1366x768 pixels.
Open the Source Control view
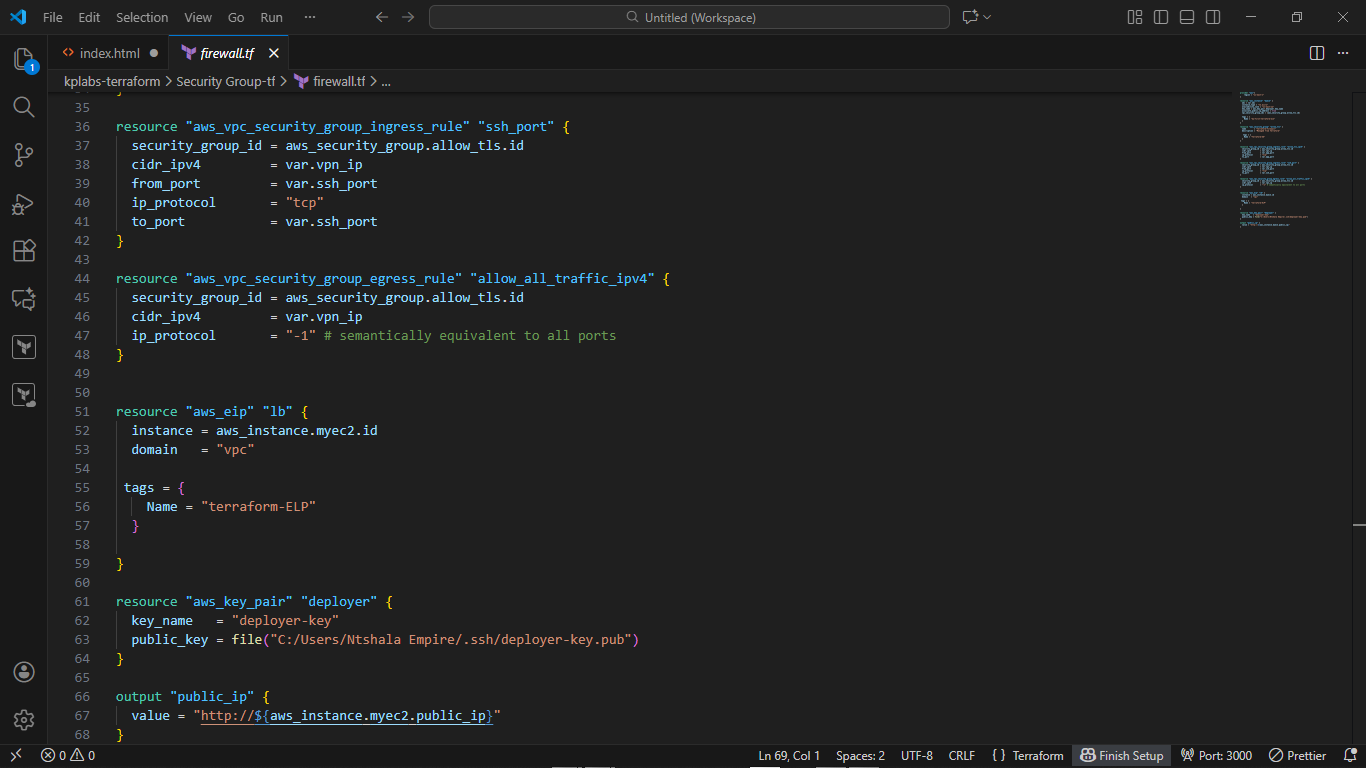point(24,155)
